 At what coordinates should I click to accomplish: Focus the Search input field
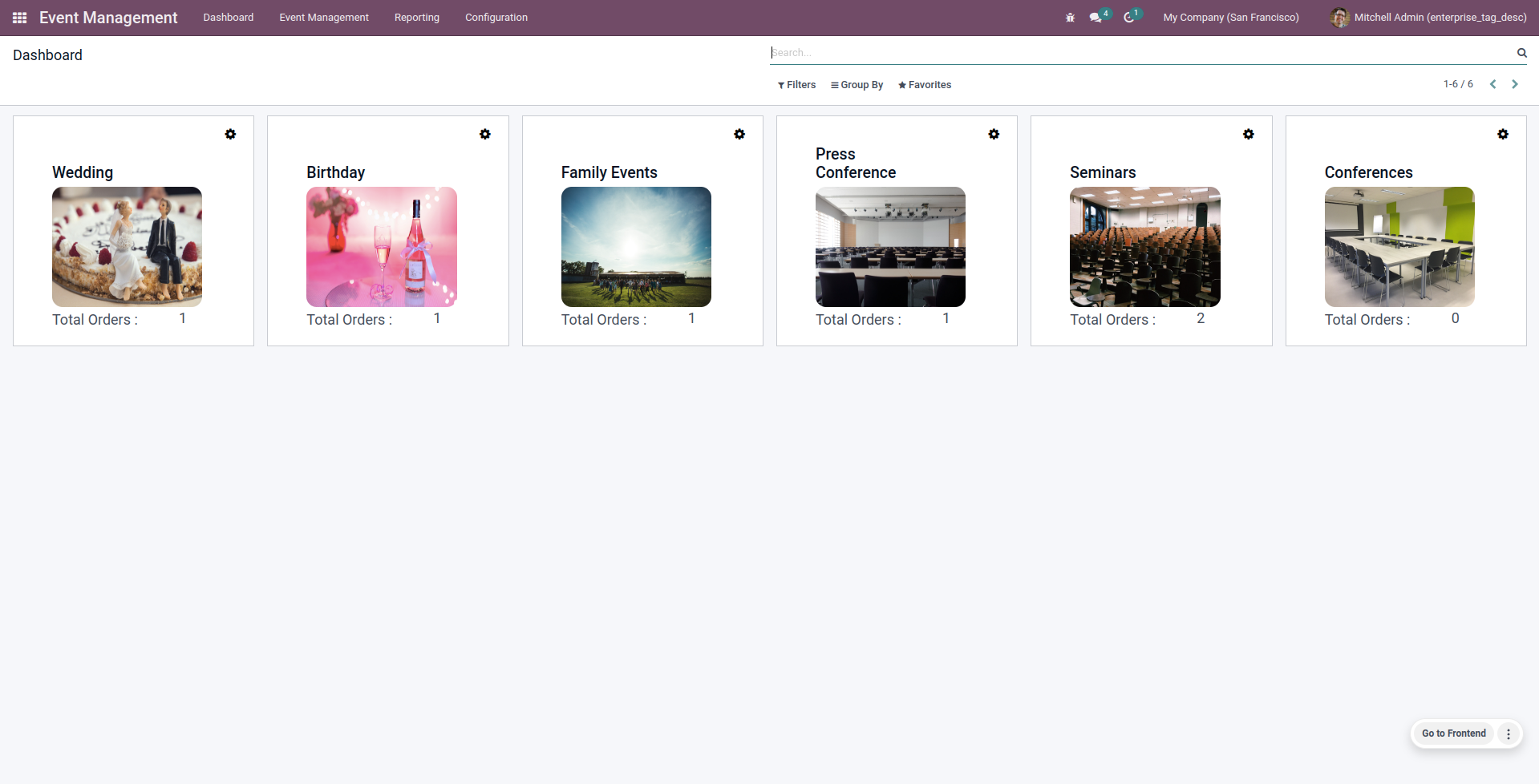click(1139, 53)
